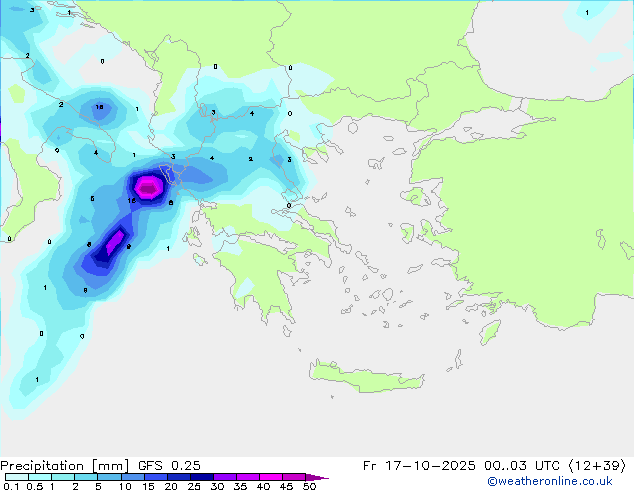Select the 25–30 mm dark navy swatch

(201, 477)
